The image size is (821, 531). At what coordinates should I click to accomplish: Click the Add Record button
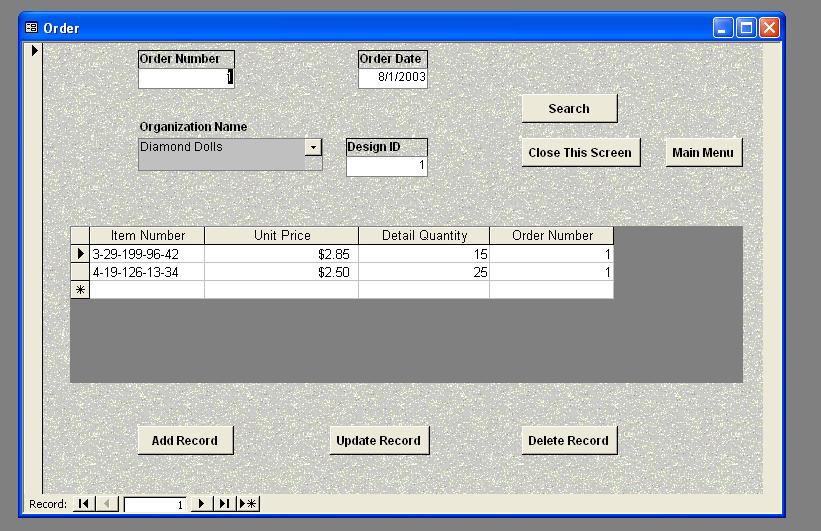point(184,441)
